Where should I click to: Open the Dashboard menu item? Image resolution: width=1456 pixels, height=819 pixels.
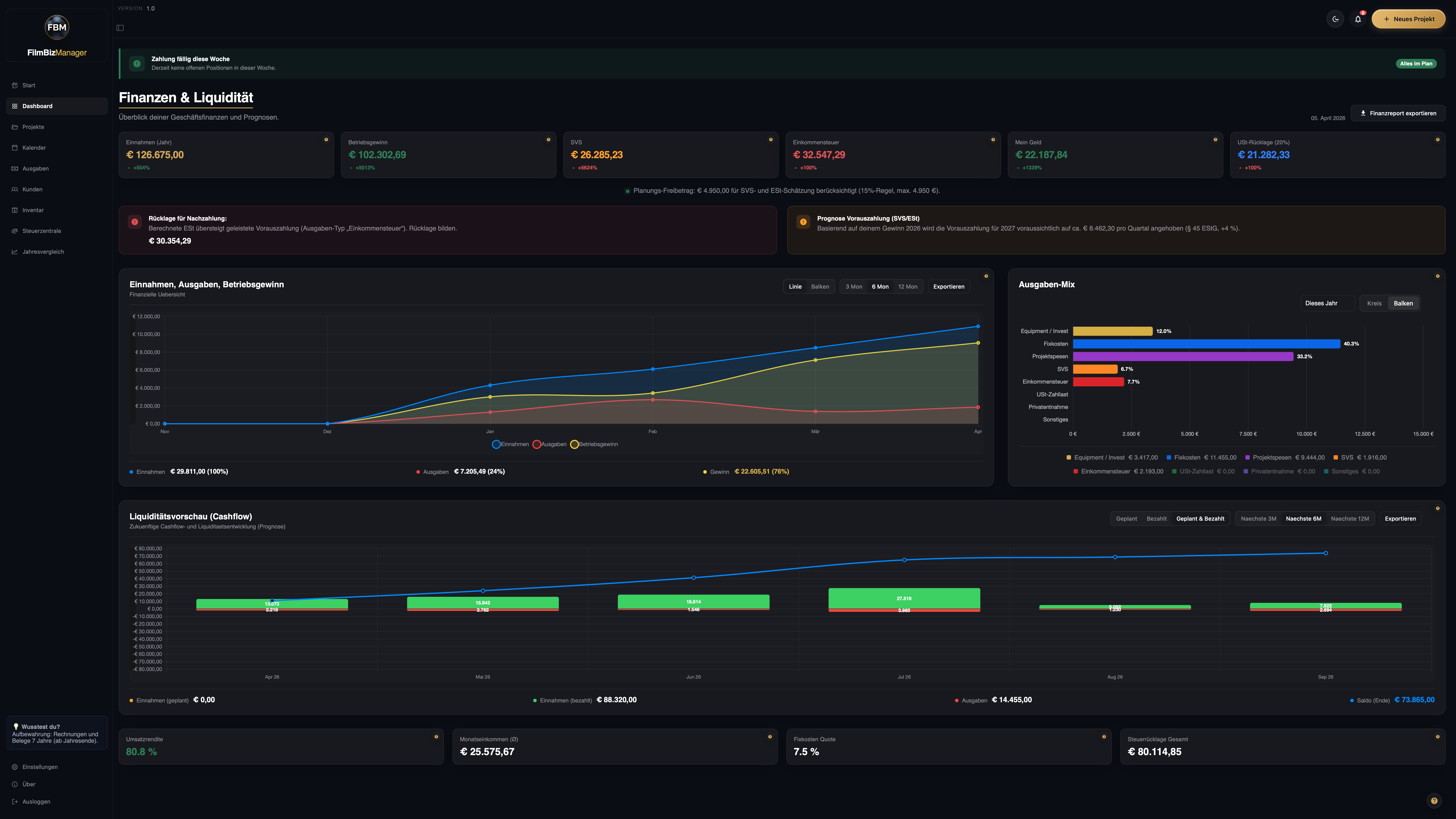57,106
